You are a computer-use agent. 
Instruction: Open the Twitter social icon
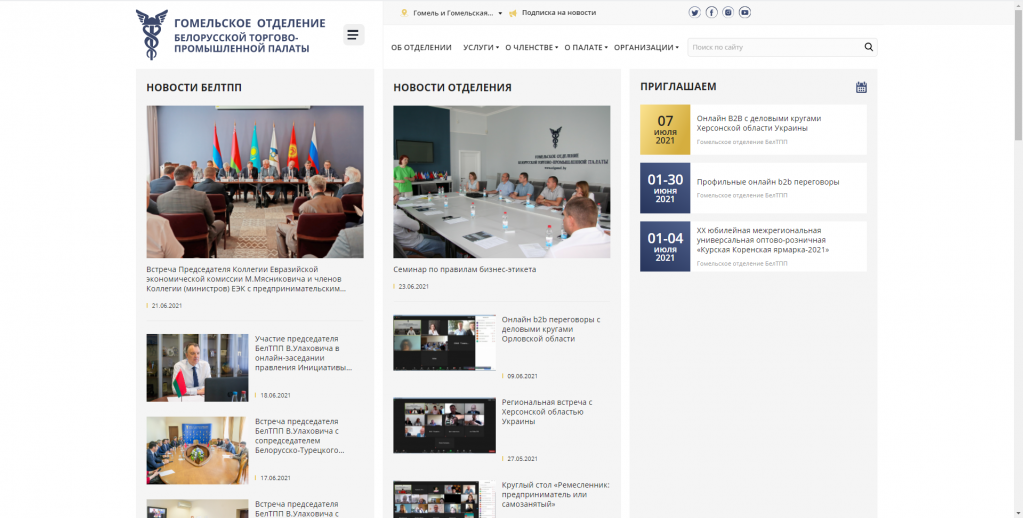pyautogui.click(x=694, y=12)
